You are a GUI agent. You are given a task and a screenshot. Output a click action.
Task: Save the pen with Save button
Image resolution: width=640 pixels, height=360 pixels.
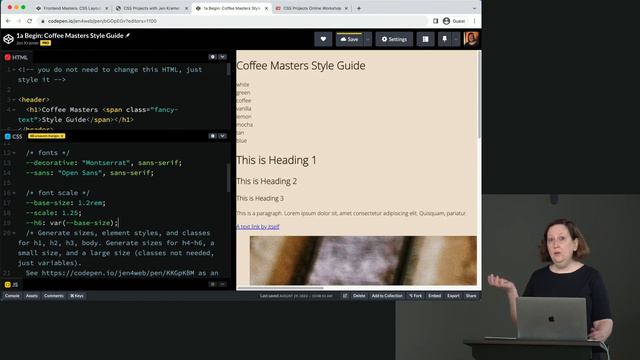(x=349, y=39)
